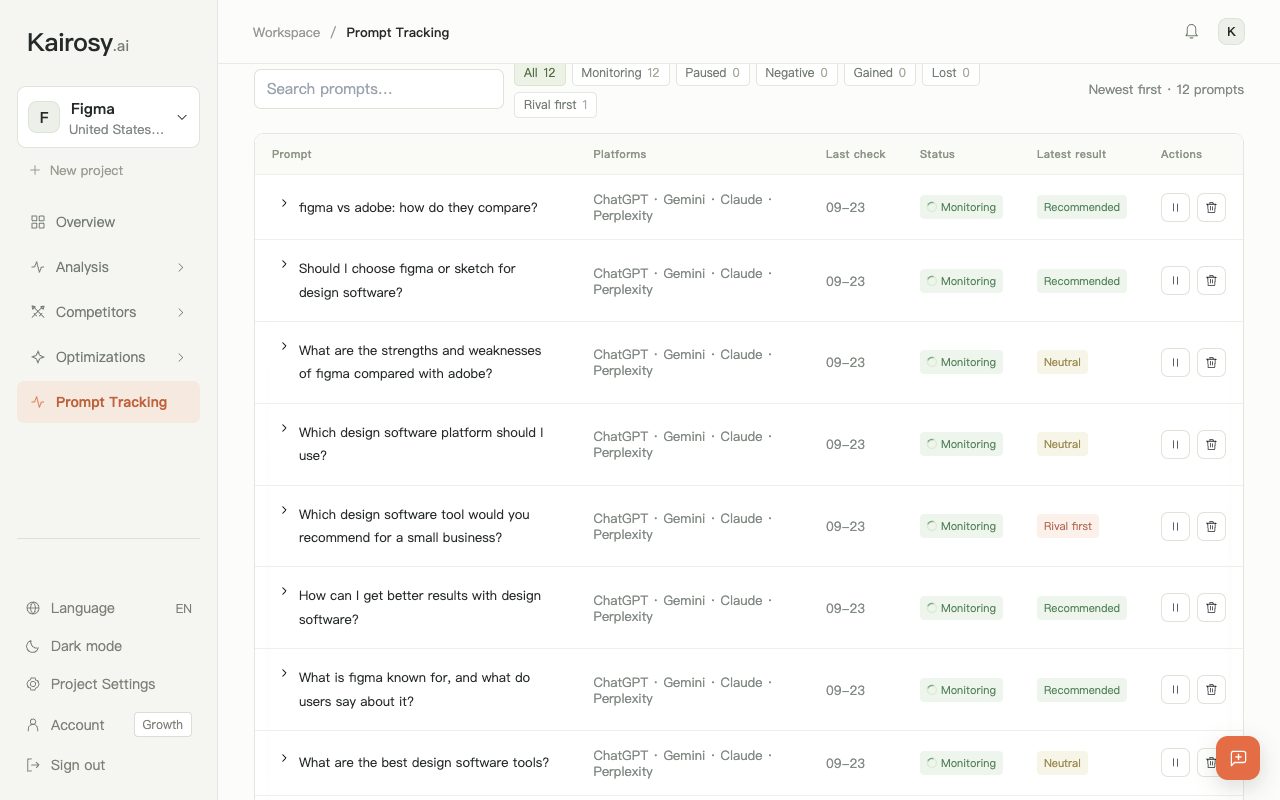Filter prompts by All
This screenshot has width=1280, height=800.
(x=540, y=73)
